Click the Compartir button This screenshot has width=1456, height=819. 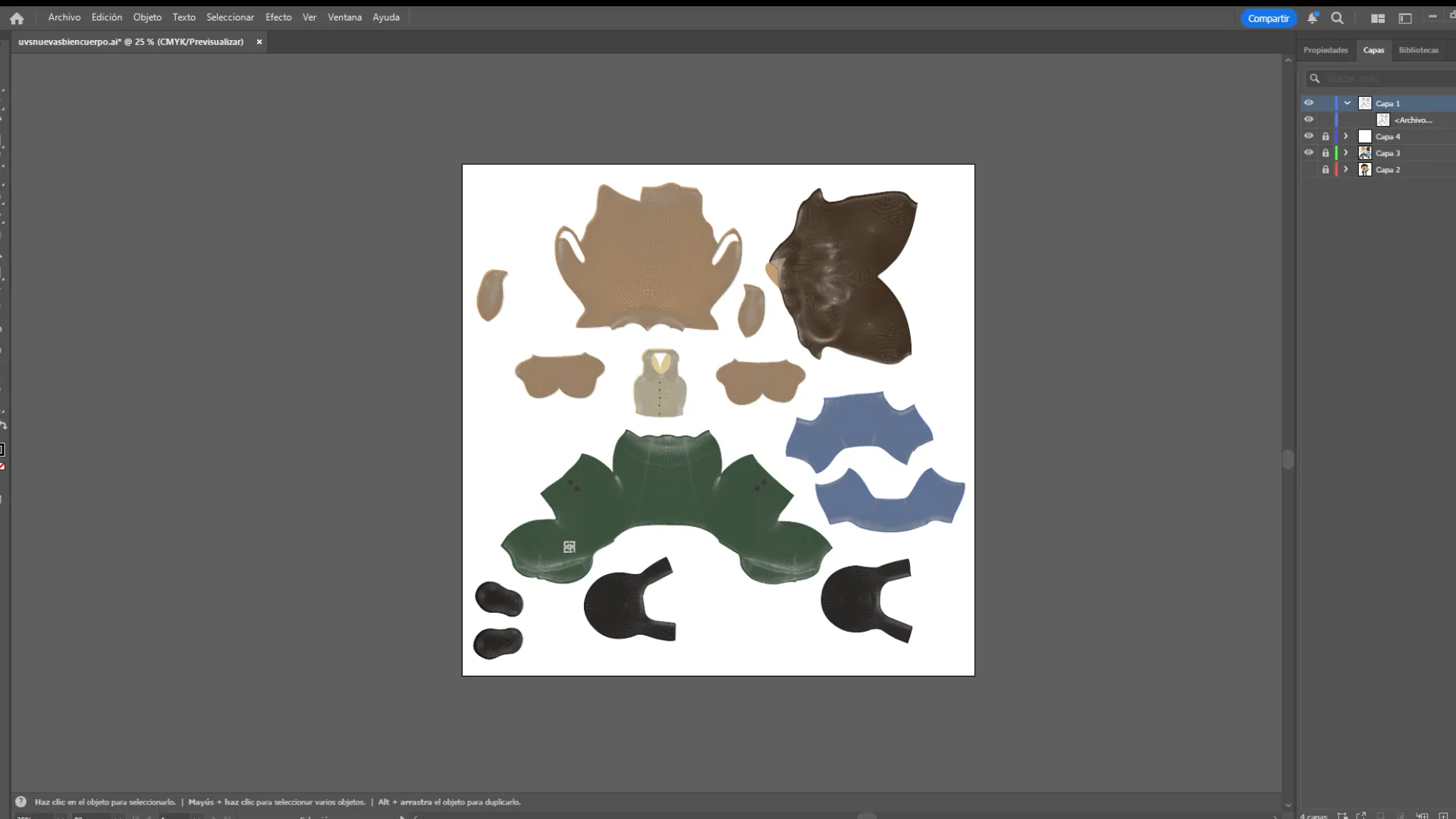pos(1268,18)
